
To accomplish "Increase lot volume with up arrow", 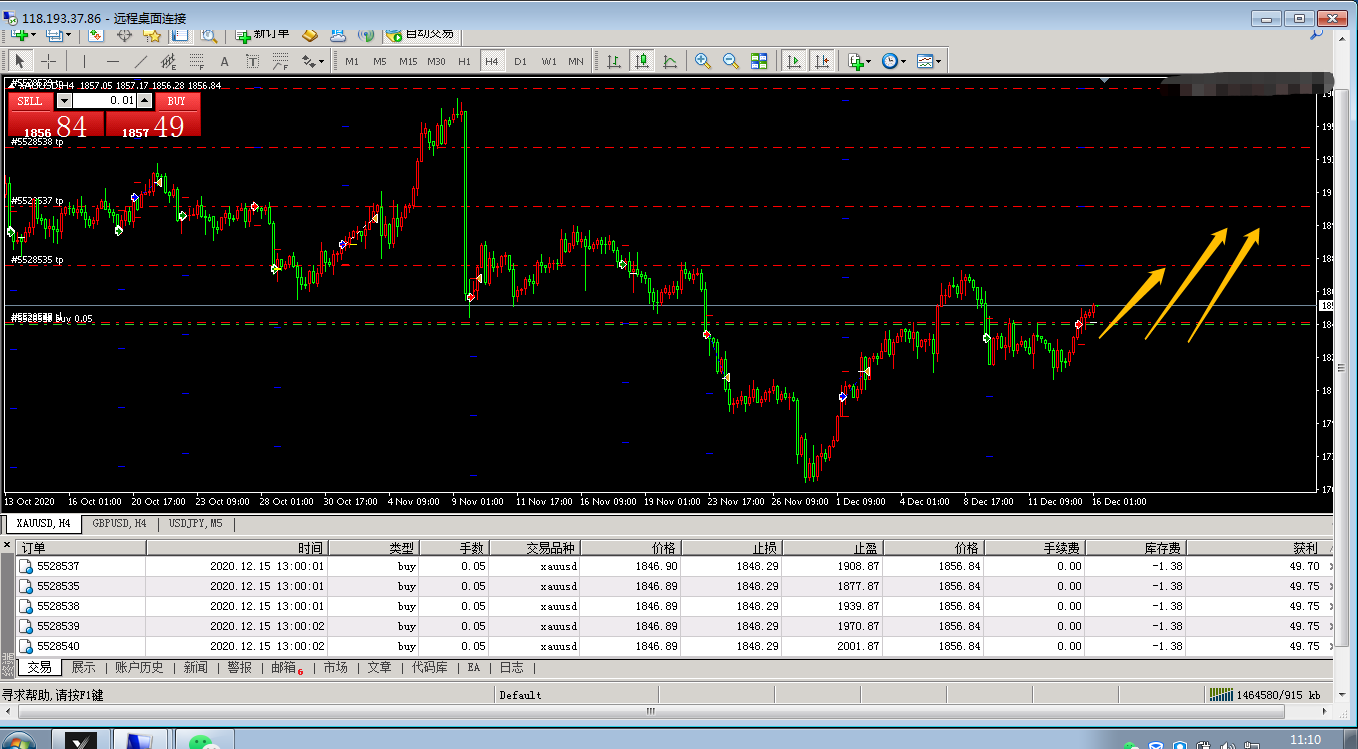I will pyautogui.click(x=145, y=101).
